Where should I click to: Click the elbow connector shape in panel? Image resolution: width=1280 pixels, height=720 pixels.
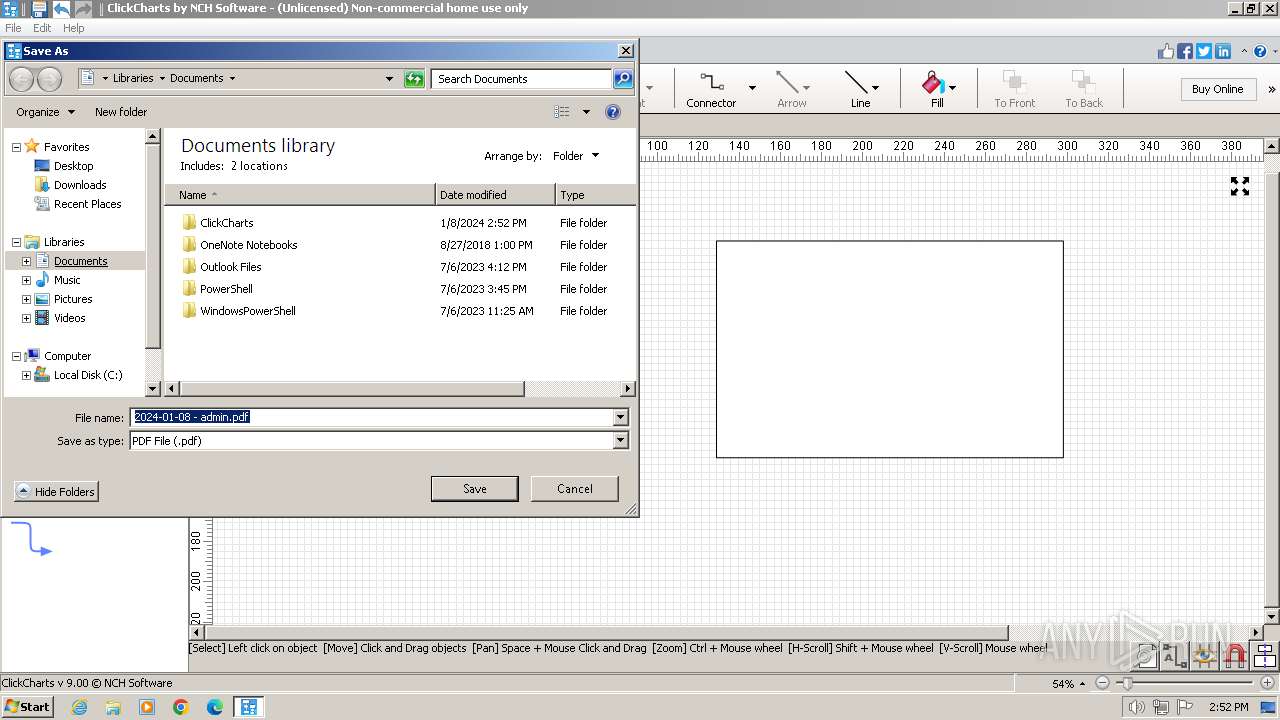tap(31, 539)
